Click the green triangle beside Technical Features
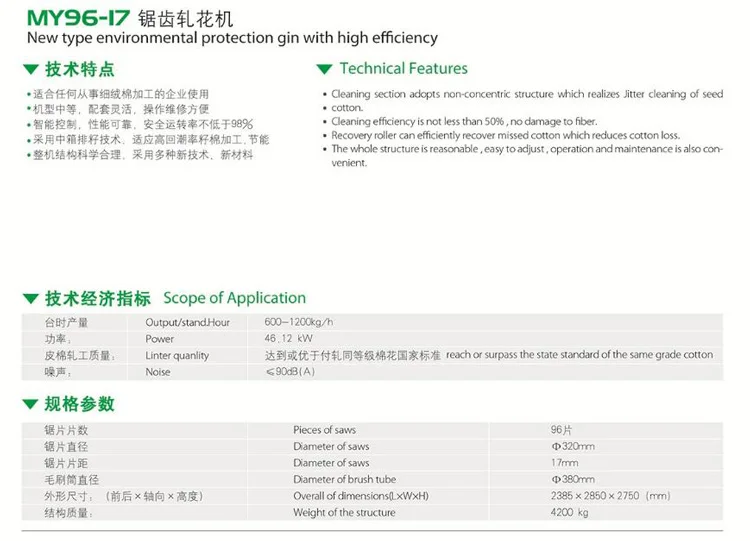Screen dimensions: 750x541 [323, 70]
